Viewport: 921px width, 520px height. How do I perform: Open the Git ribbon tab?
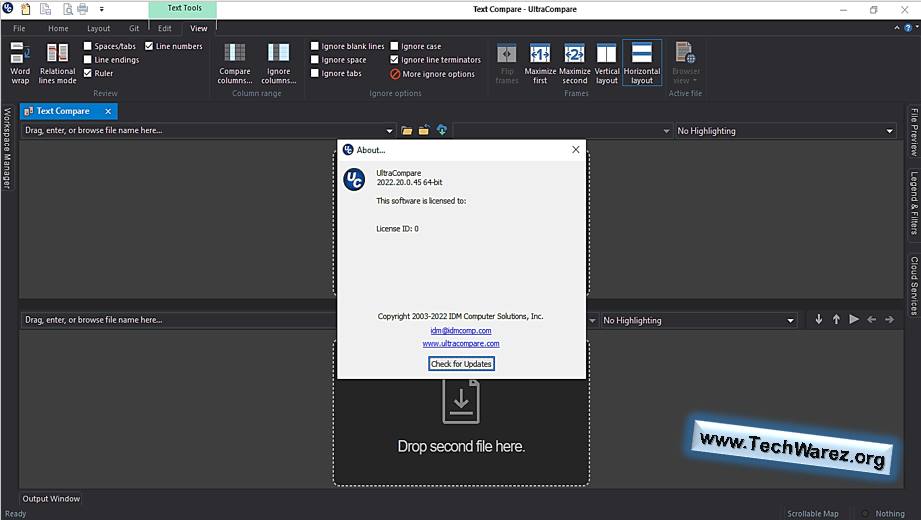pyautogui.click(x=134, y=28)
